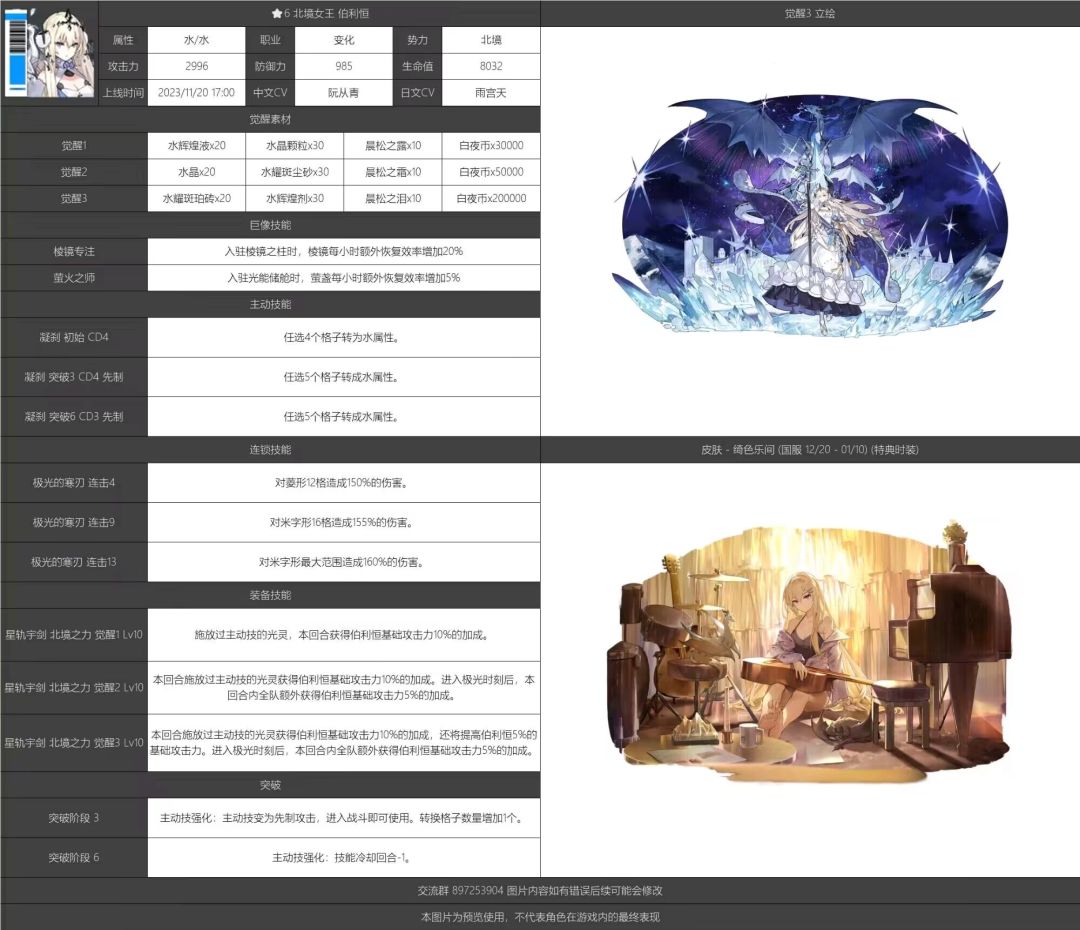This screenshot has height=930, width=1080.
Task: Click the material cell 水耀斑珀砖x20
Action: click(x=196, y=198)
